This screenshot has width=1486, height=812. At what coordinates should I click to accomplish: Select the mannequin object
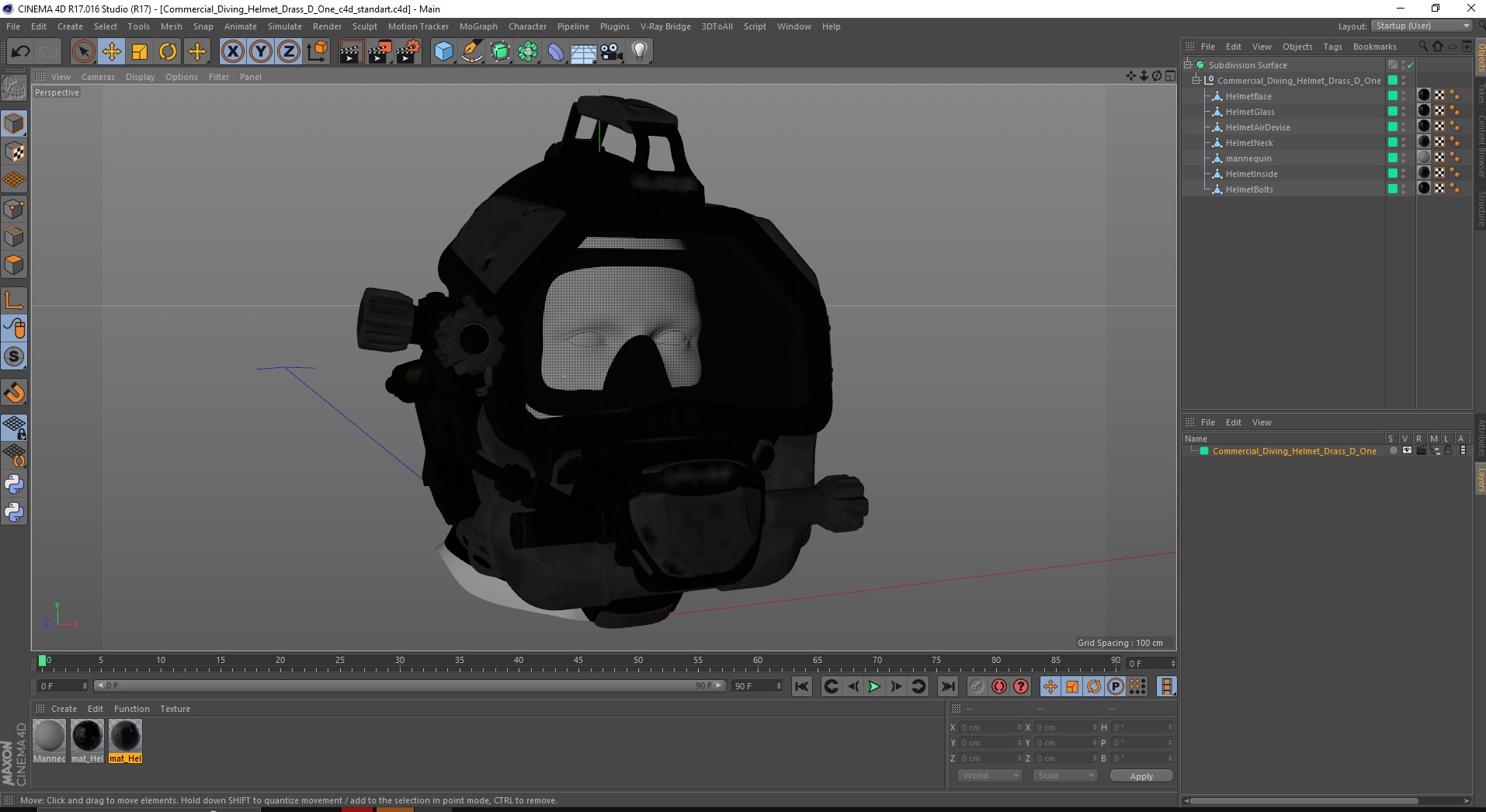click(x=1248, y=158)
